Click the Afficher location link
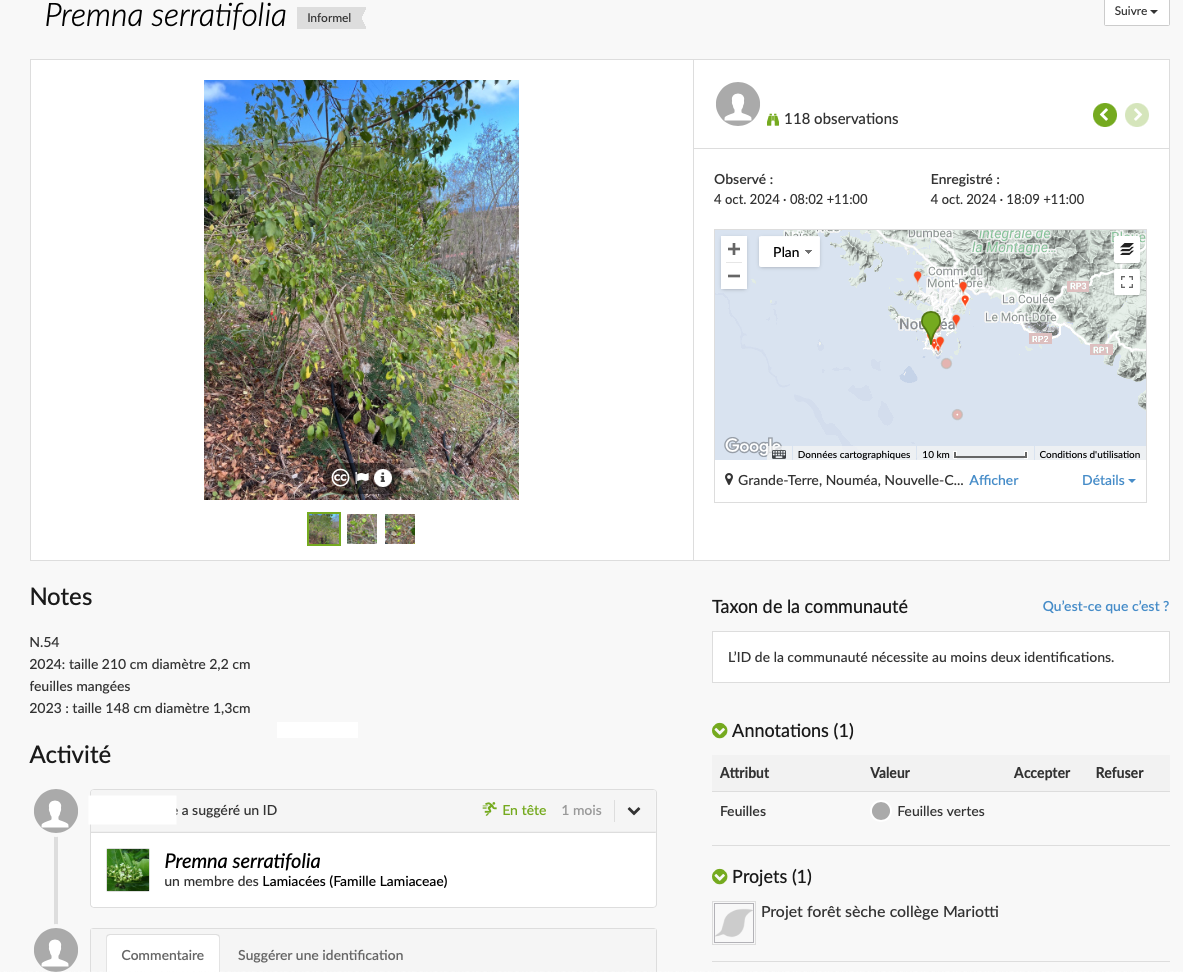This screenshot has width=1183, height=972. click(993, 480)
